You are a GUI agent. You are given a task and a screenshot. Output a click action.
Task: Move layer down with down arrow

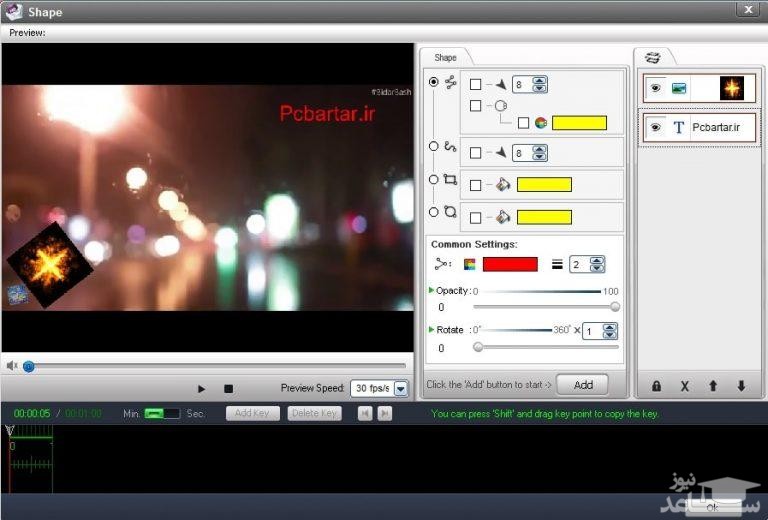[x=741, y=386]
